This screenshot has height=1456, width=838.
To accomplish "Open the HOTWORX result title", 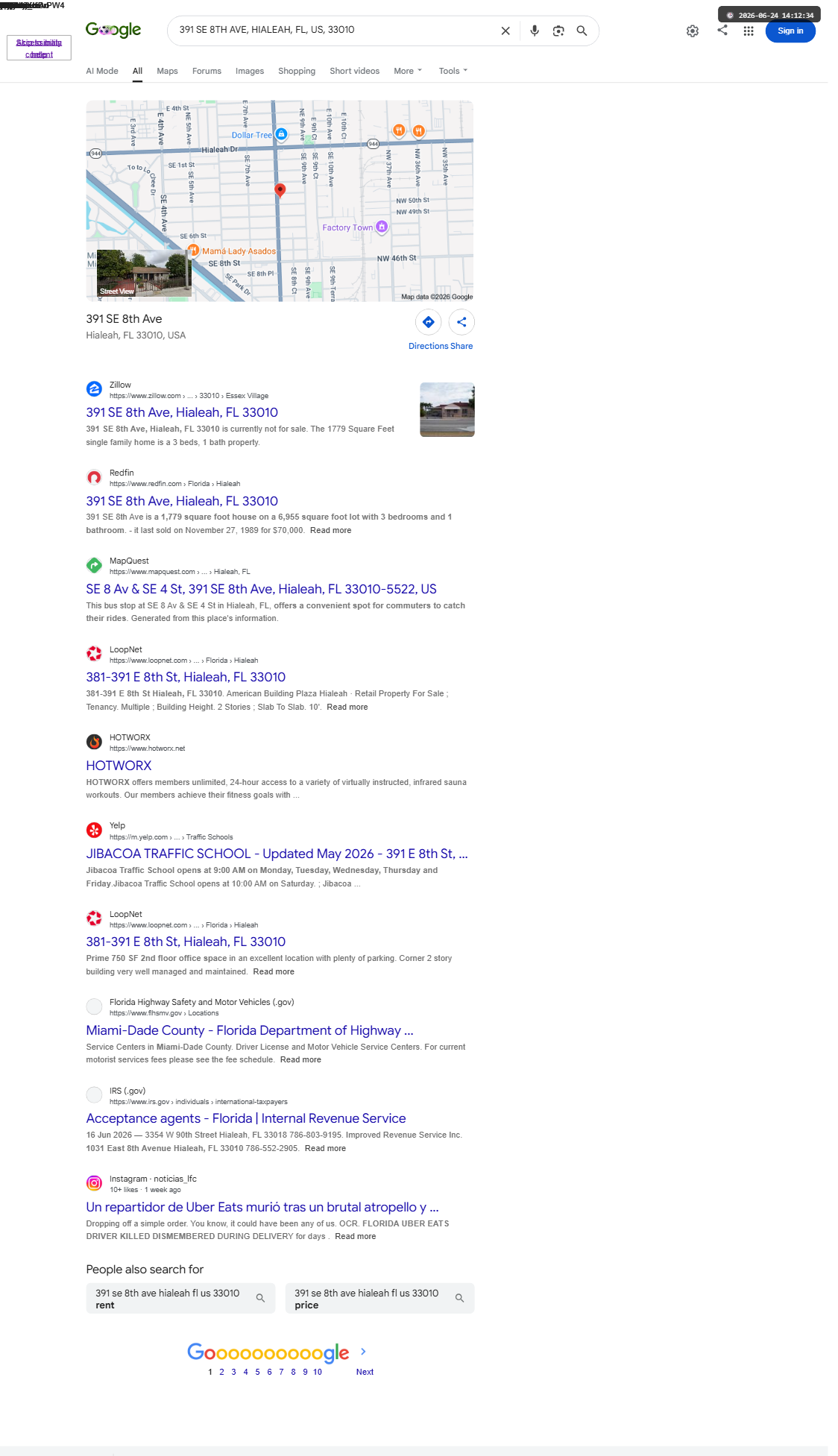I will point(119,766).
